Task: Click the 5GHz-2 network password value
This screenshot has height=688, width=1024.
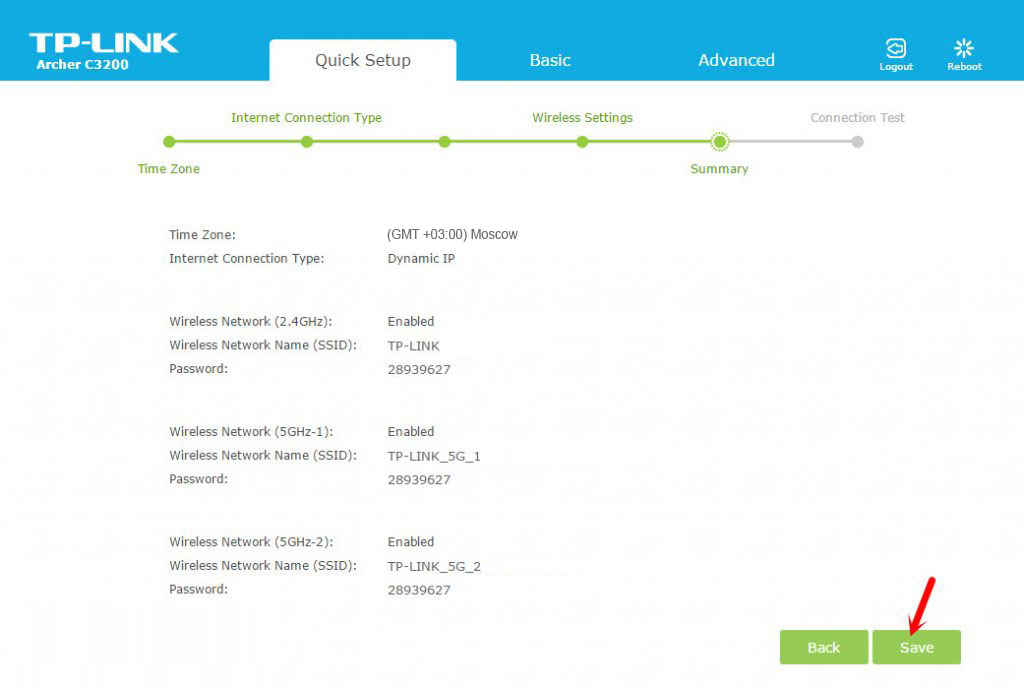Action: [x=419, y=590]
